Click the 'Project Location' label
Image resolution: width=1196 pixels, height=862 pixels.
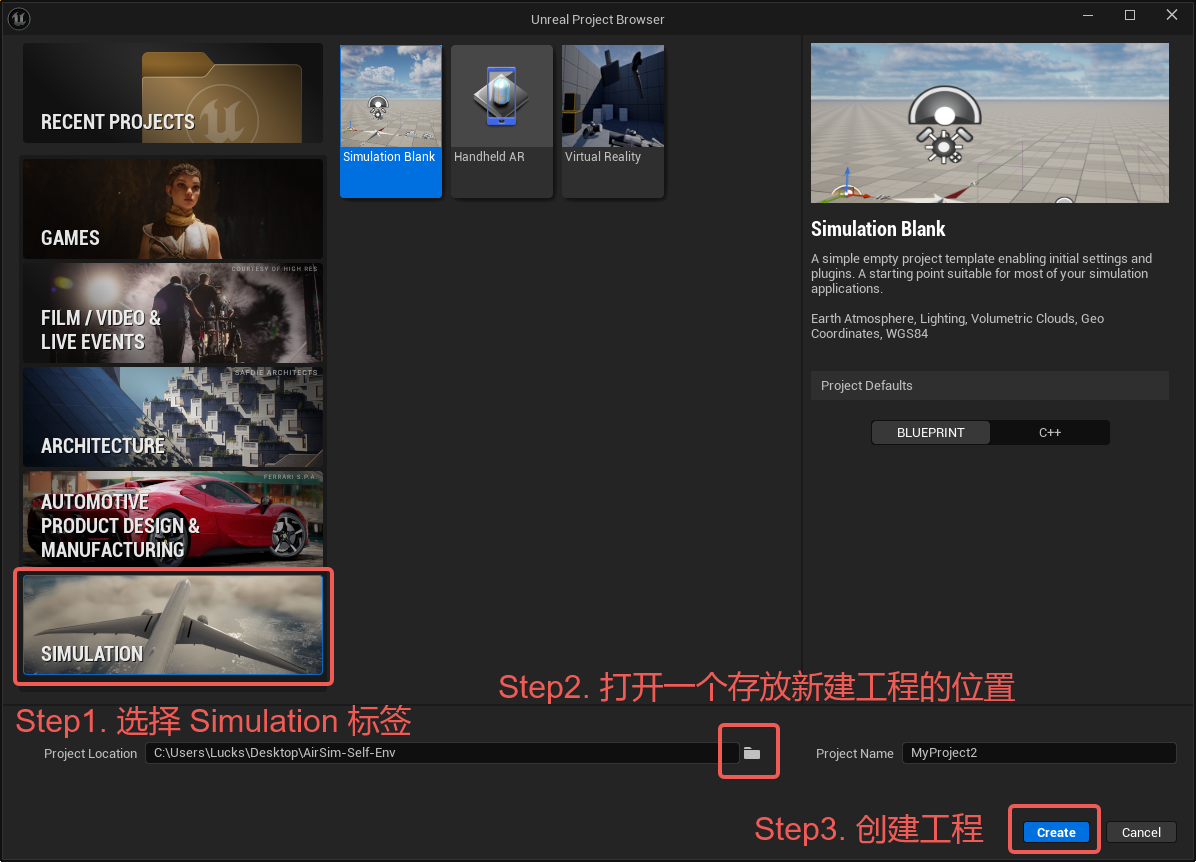pyautogui.click(x=90, y=754)
